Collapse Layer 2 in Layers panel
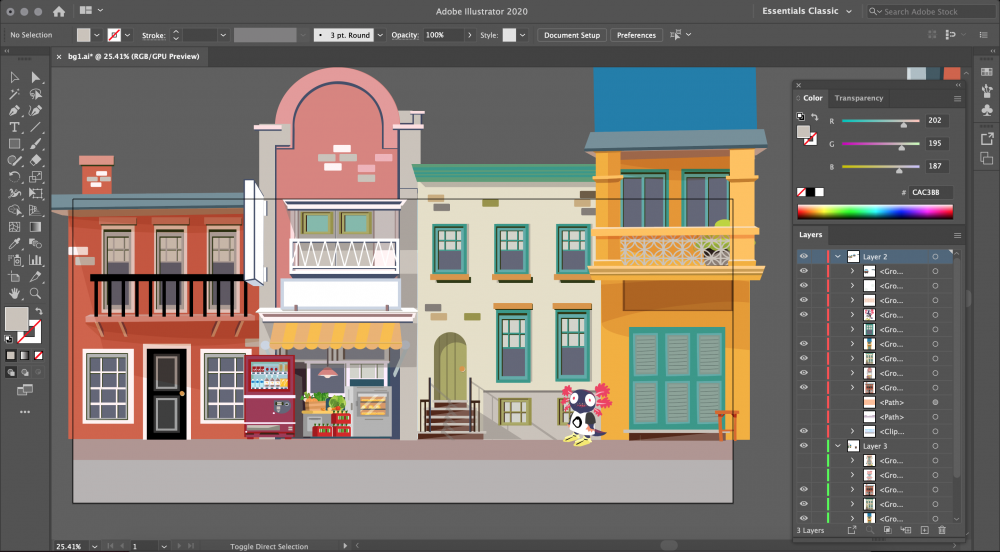 click(x=838, y=256)
